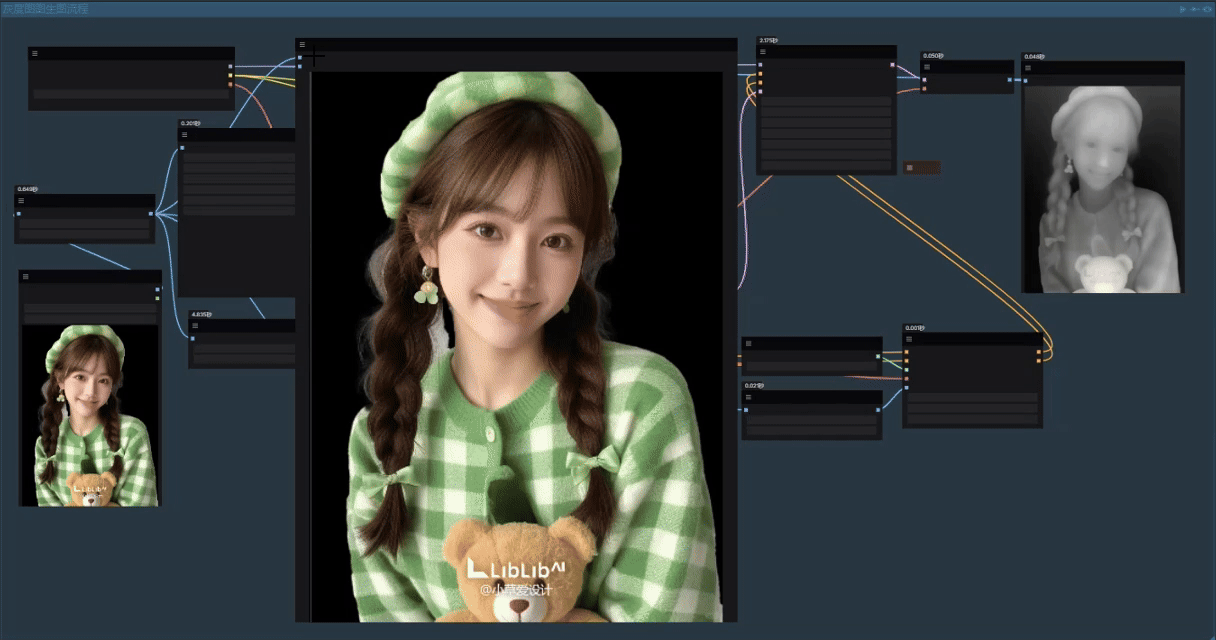Click the green output port of node above 0.02秒 node
The width and height of the screenshot is (1216, 640).
[878, 355]
